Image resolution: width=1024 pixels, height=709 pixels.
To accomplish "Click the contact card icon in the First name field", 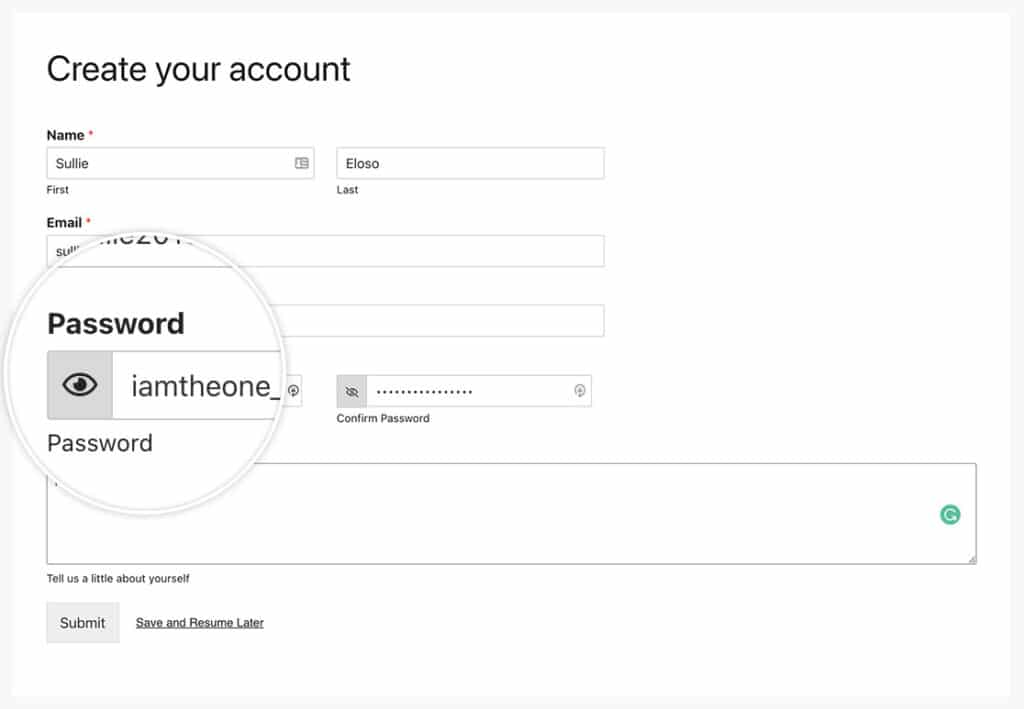I will [x=300, y=163].
